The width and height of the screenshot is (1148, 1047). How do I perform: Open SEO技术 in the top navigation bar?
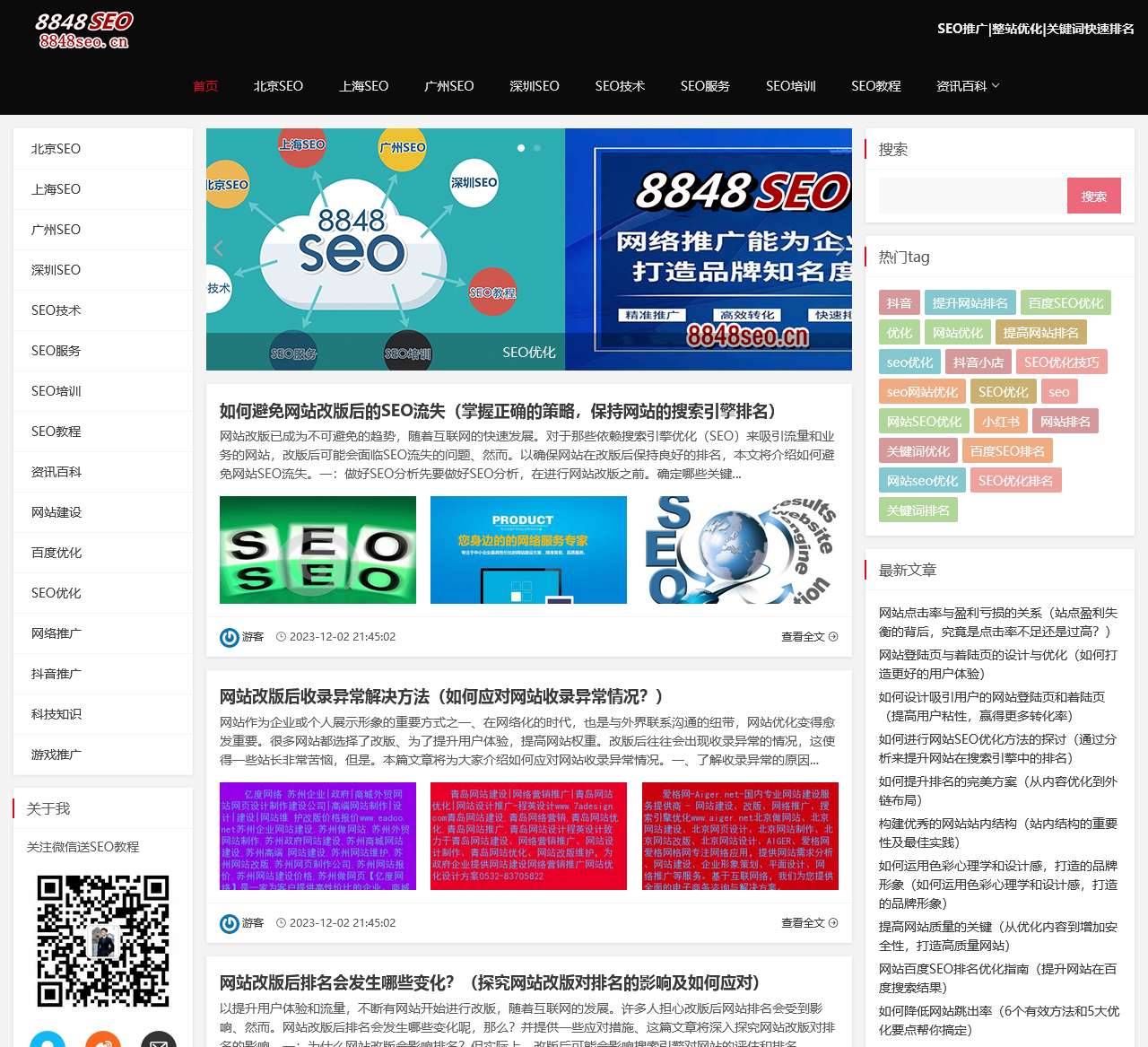point(620,86)
